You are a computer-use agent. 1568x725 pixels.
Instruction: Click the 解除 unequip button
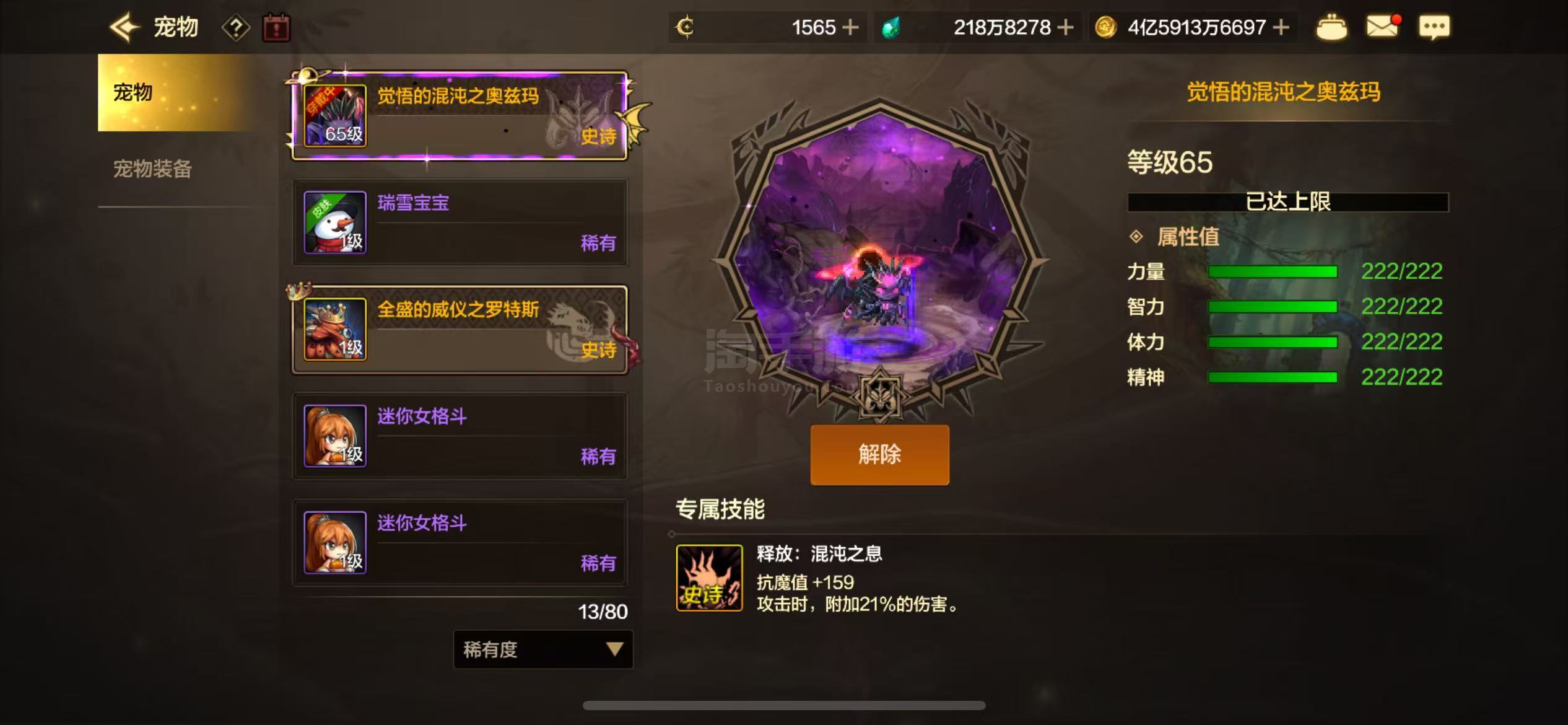point(879,454)
